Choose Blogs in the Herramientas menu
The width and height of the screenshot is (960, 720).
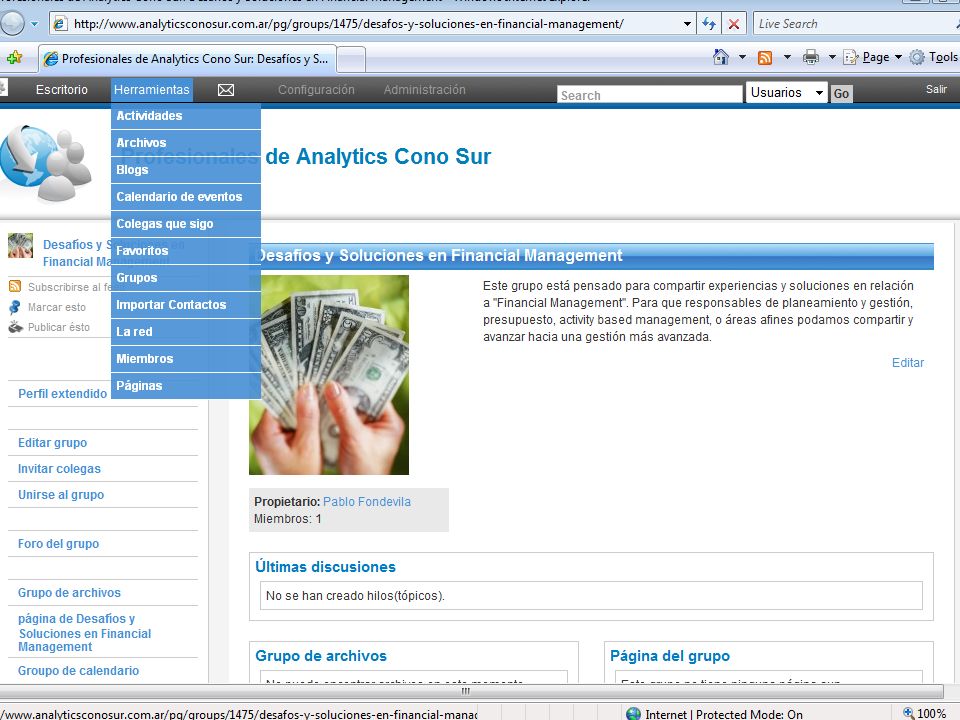[186, 170]
